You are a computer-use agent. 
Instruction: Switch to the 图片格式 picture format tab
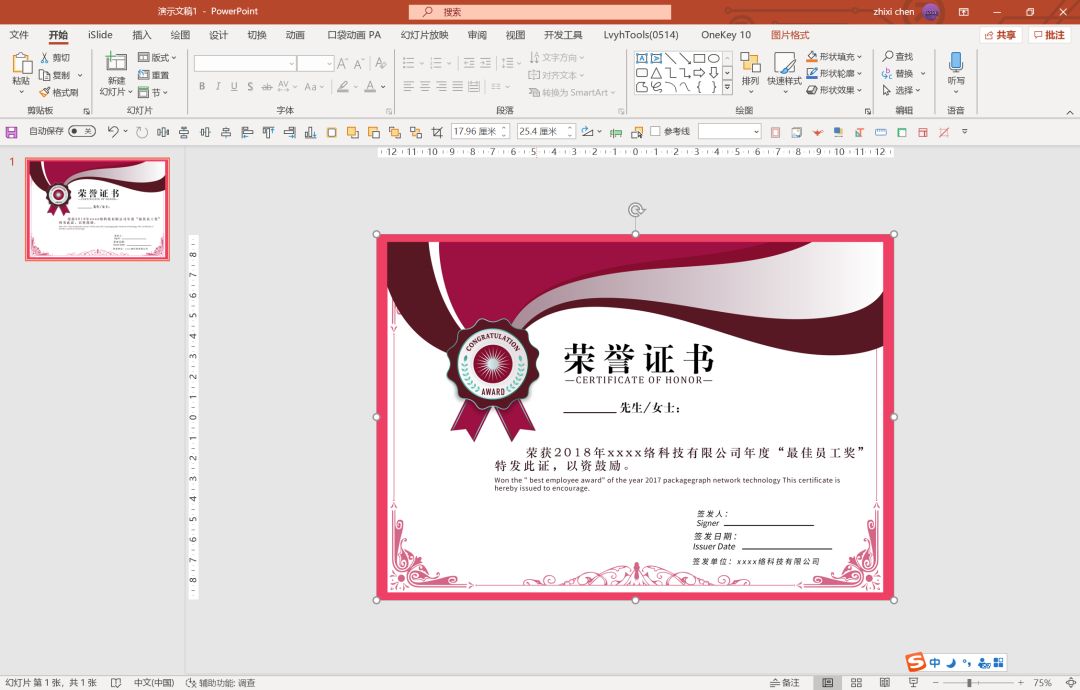coord(790,35)
